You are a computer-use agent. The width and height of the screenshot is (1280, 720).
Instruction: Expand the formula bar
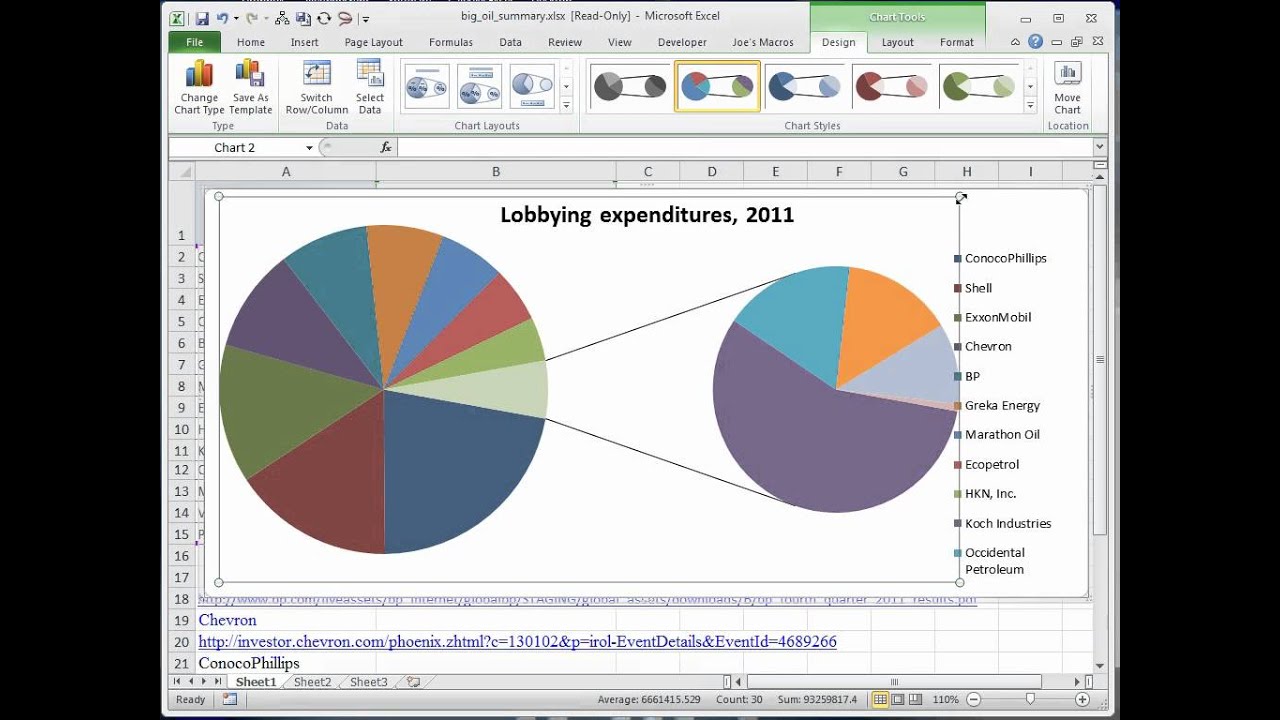pos(1100,147)
